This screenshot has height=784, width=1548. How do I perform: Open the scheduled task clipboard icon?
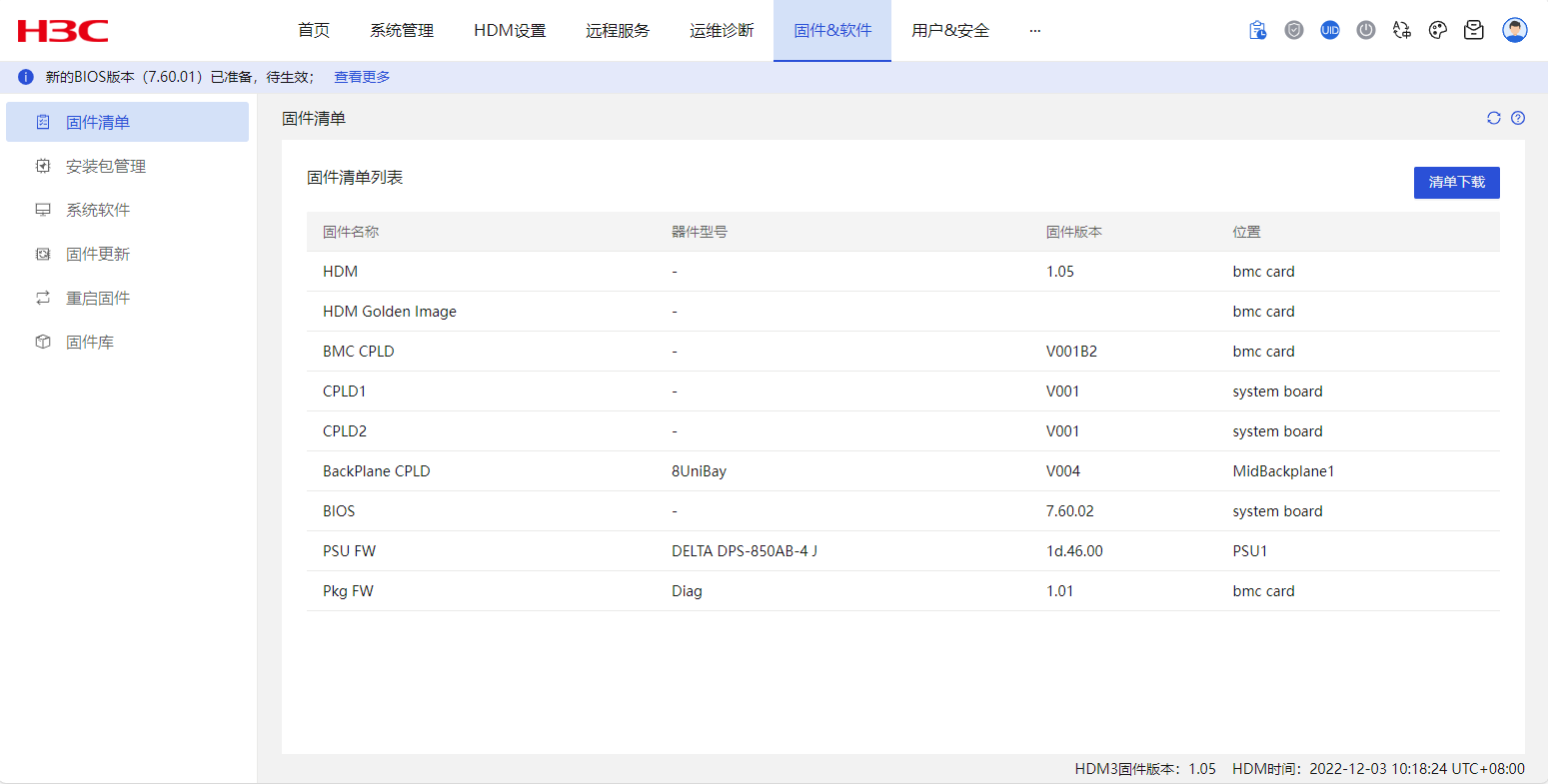coord(1258,30)
